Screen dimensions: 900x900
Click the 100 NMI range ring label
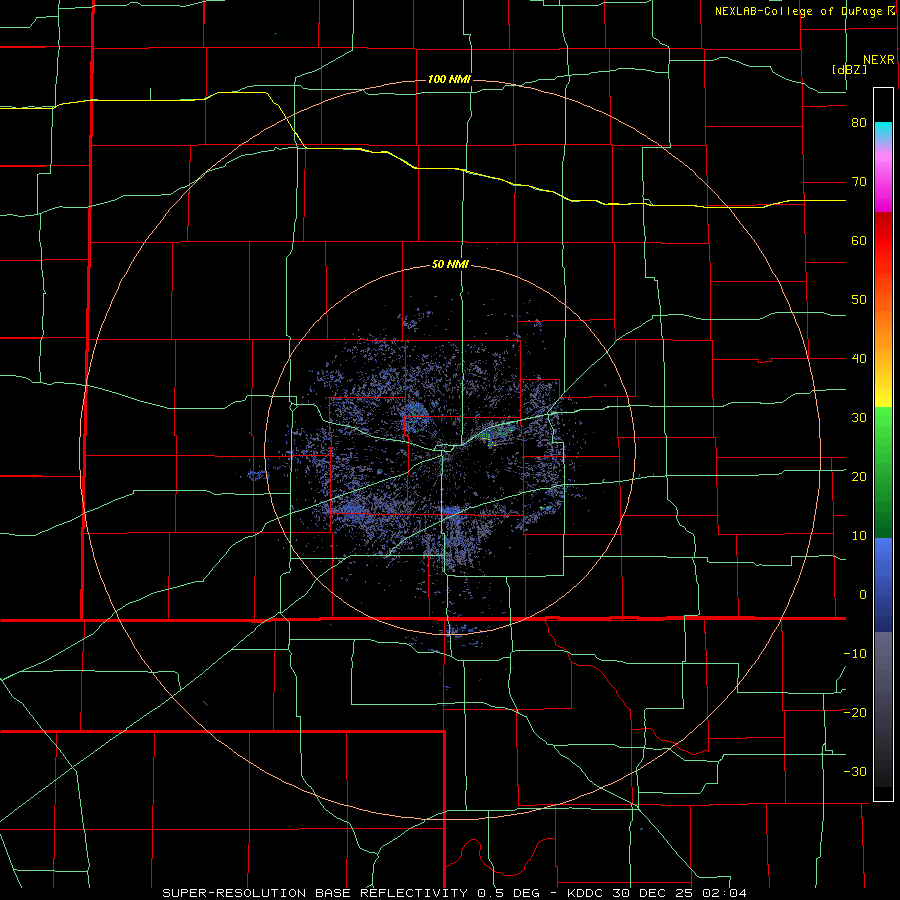tap(449, 79)
